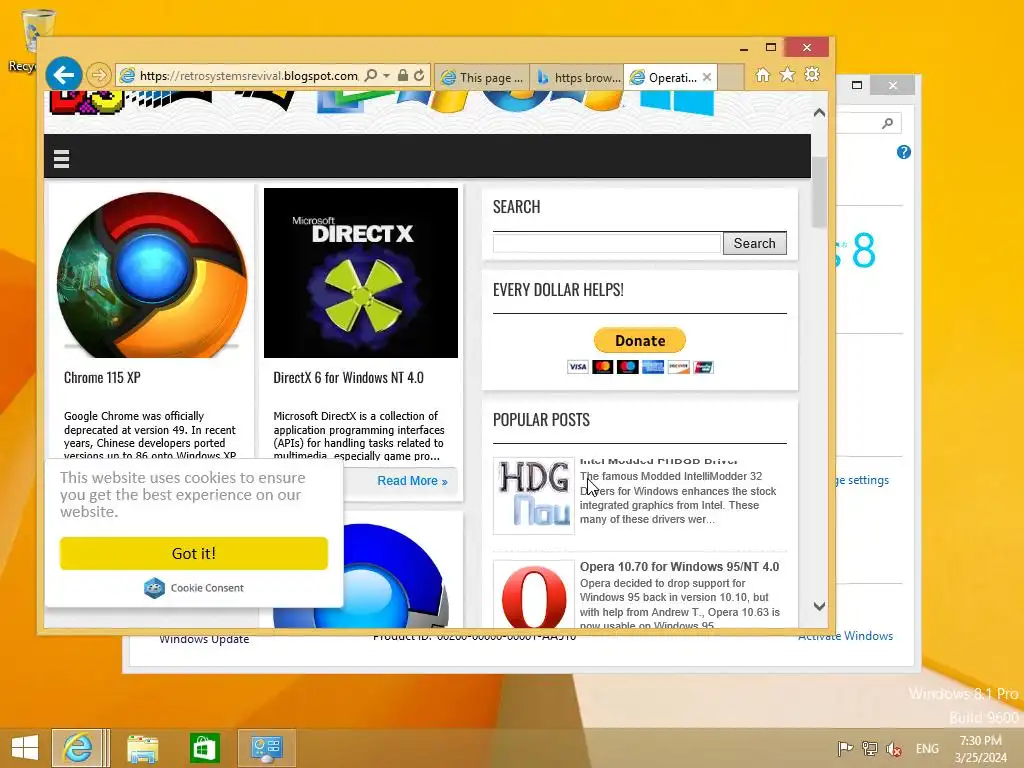View the security lock icon report
Screen dimensions: 1024x768
403,76
